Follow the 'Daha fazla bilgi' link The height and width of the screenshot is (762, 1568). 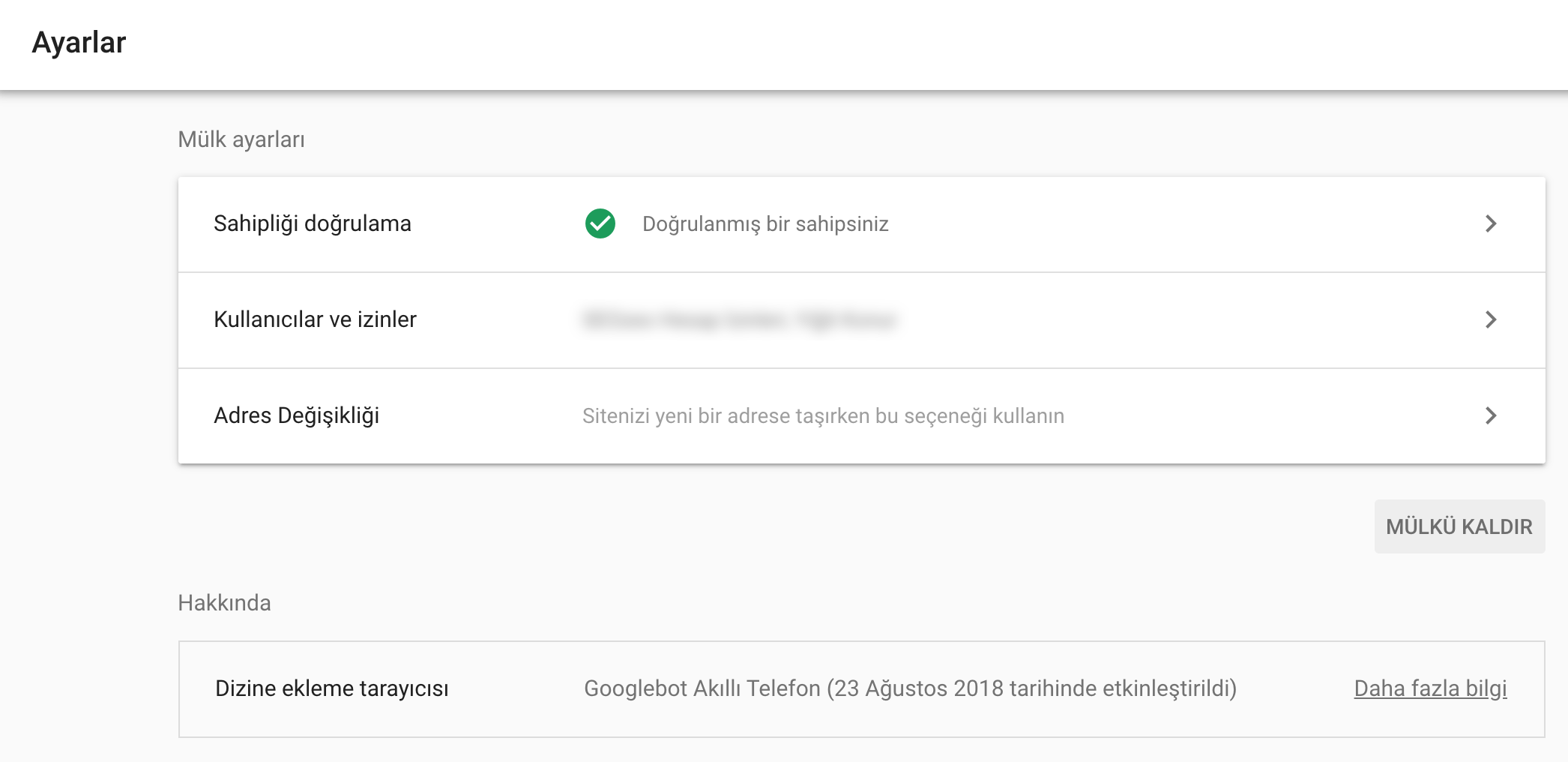pos(1430,688)
